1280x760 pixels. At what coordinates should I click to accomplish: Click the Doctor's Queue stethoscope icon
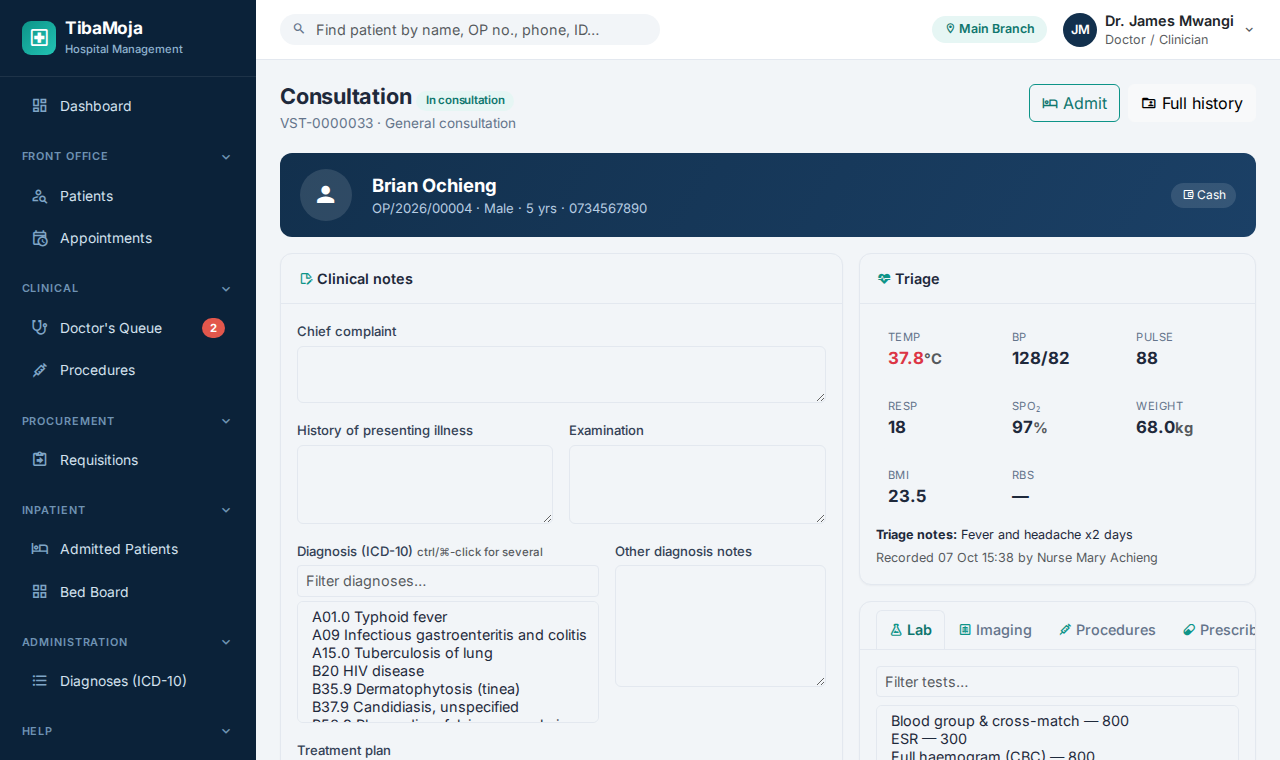(40, 328)
